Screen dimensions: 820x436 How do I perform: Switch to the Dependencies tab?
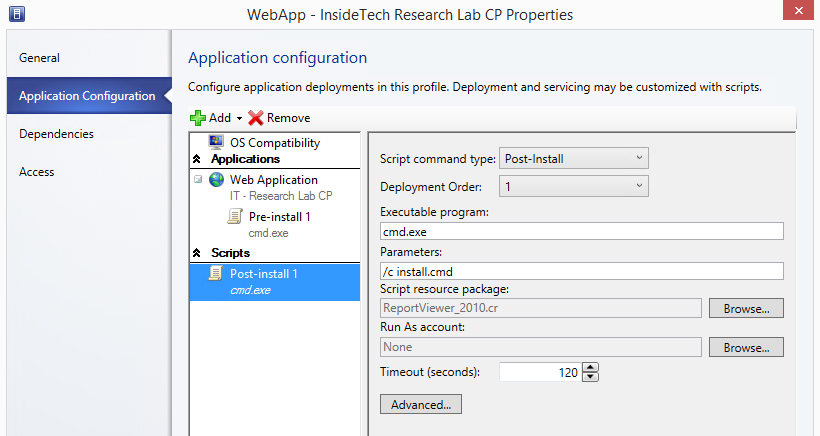click(x=56, y=134)
